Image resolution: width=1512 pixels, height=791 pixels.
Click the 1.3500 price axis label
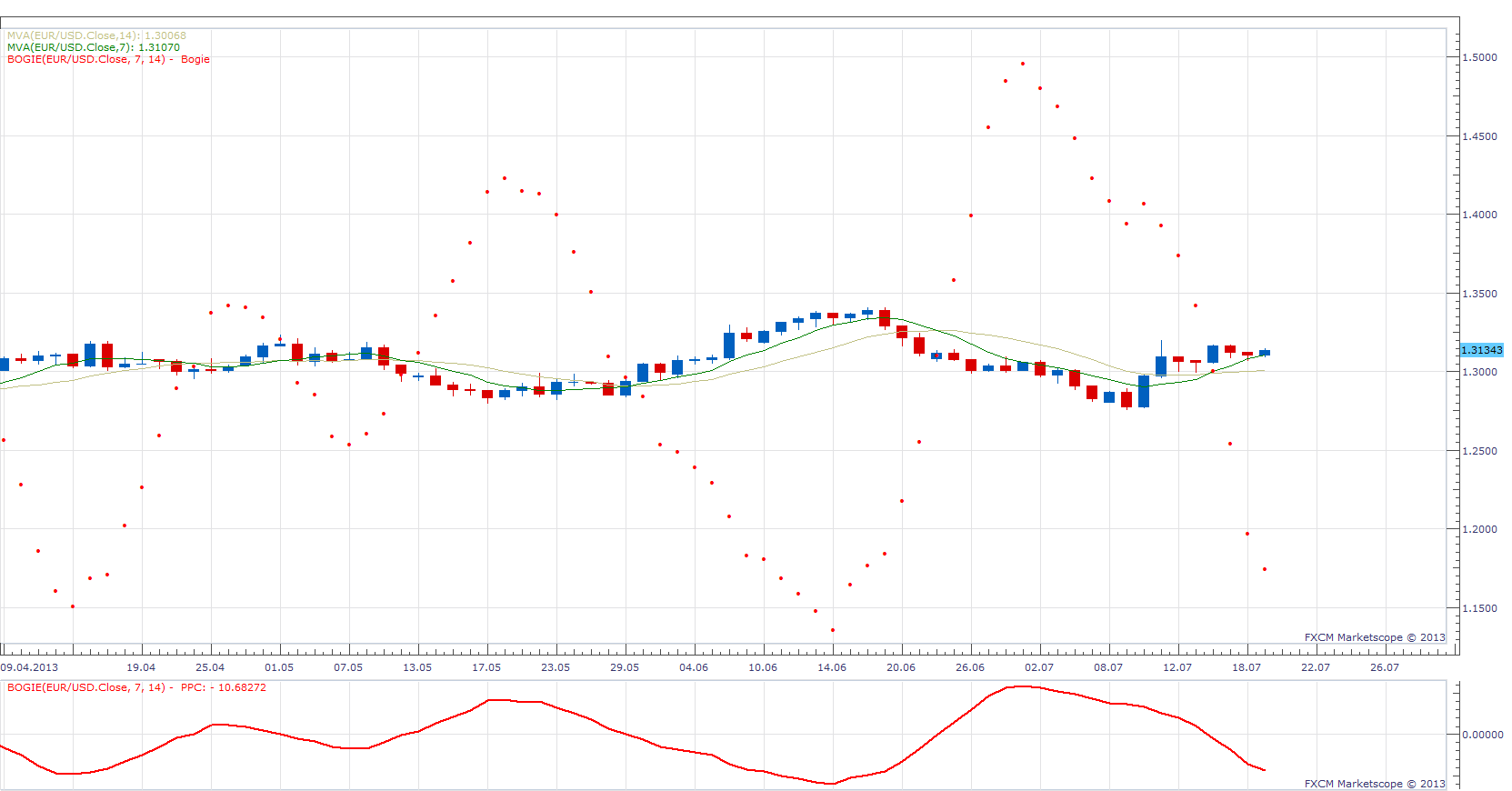1479,294
